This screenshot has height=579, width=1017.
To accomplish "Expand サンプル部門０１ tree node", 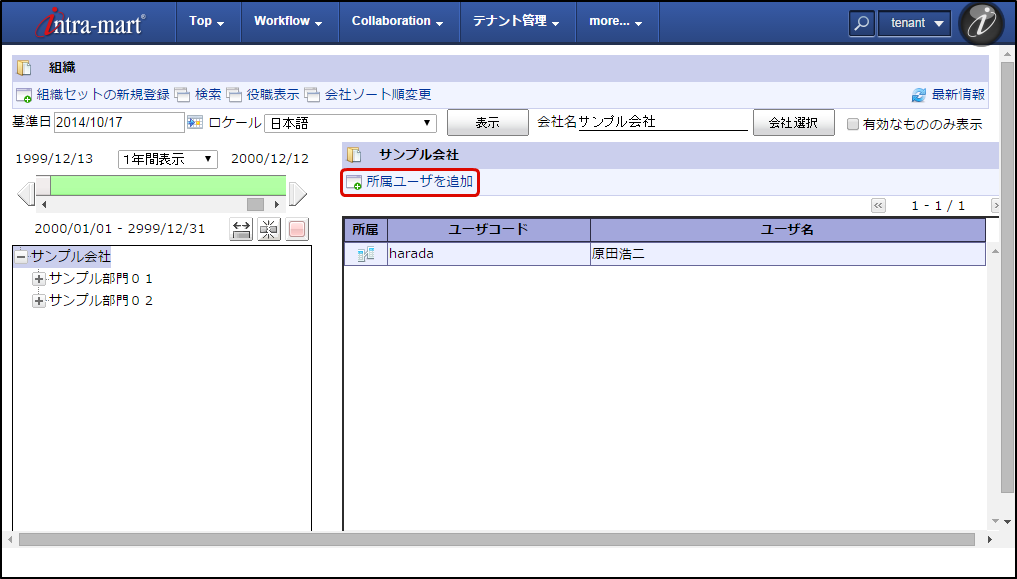I will tap(39, 279).
